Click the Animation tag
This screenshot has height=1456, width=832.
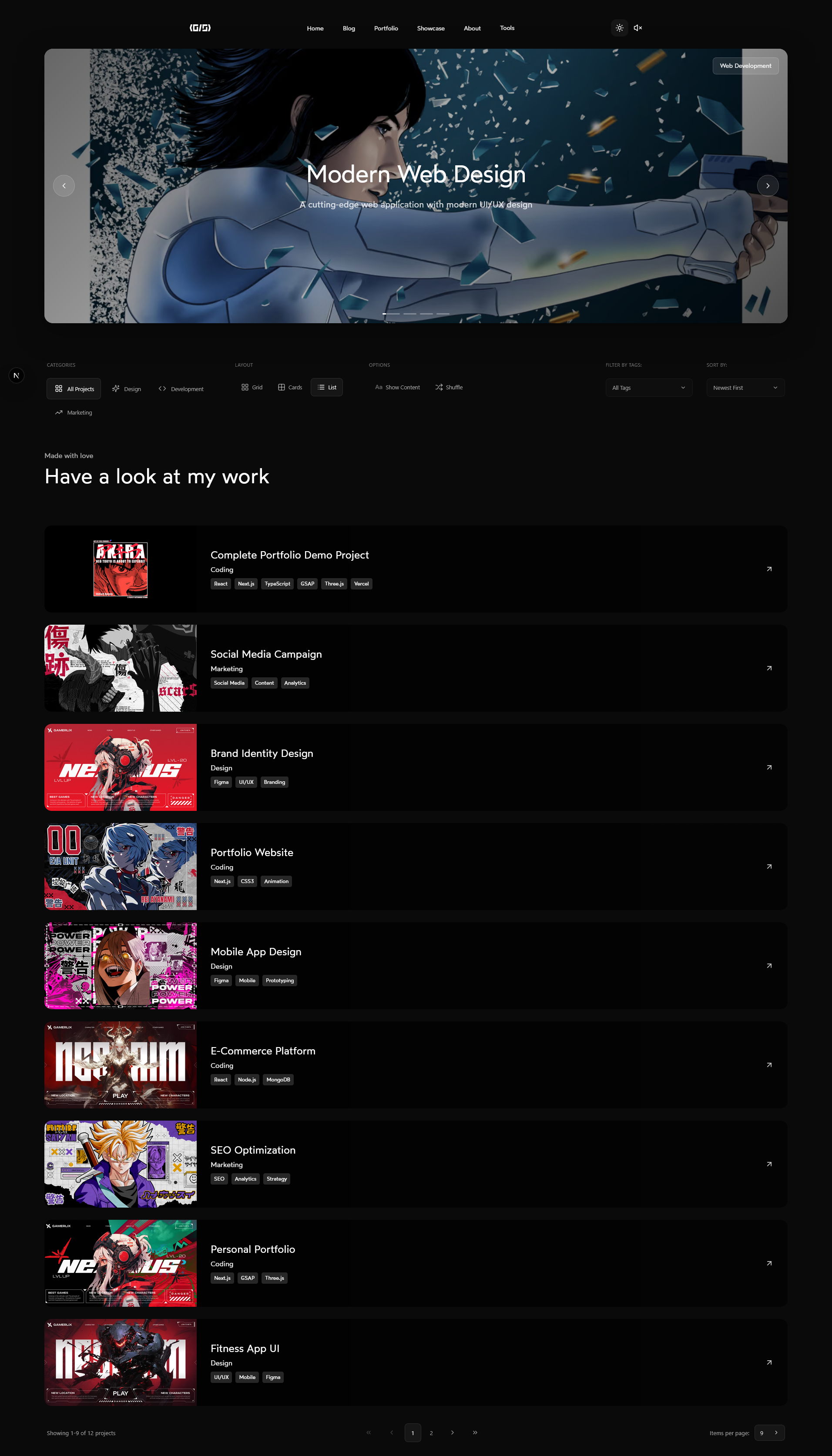(x=276, y=881)
